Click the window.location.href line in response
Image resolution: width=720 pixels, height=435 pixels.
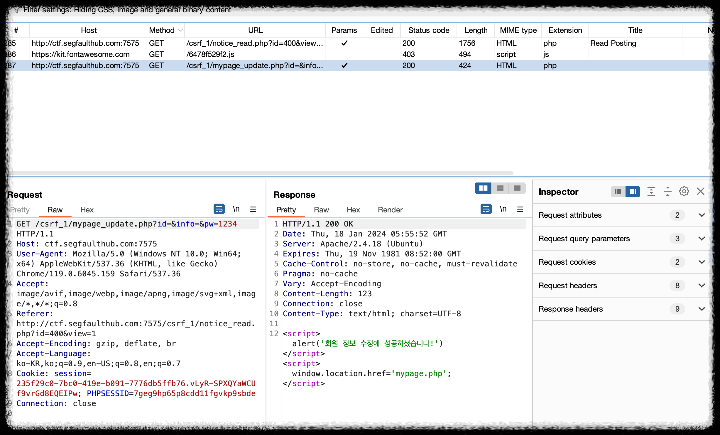click(371, 373)
